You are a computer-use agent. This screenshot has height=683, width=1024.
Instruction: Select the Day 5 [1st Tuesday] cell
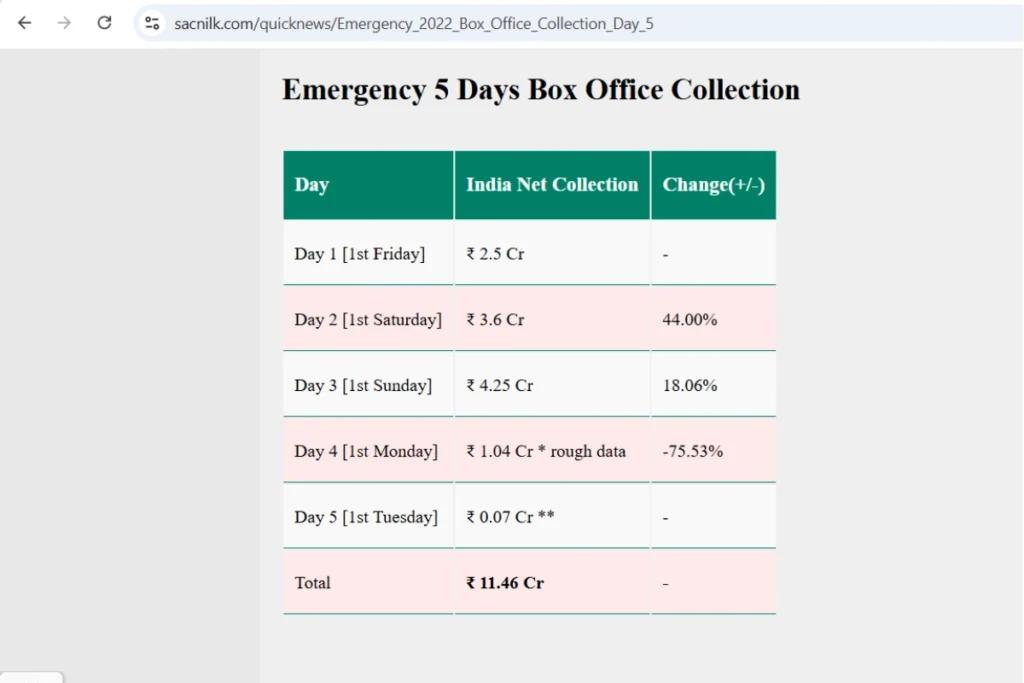368,516
